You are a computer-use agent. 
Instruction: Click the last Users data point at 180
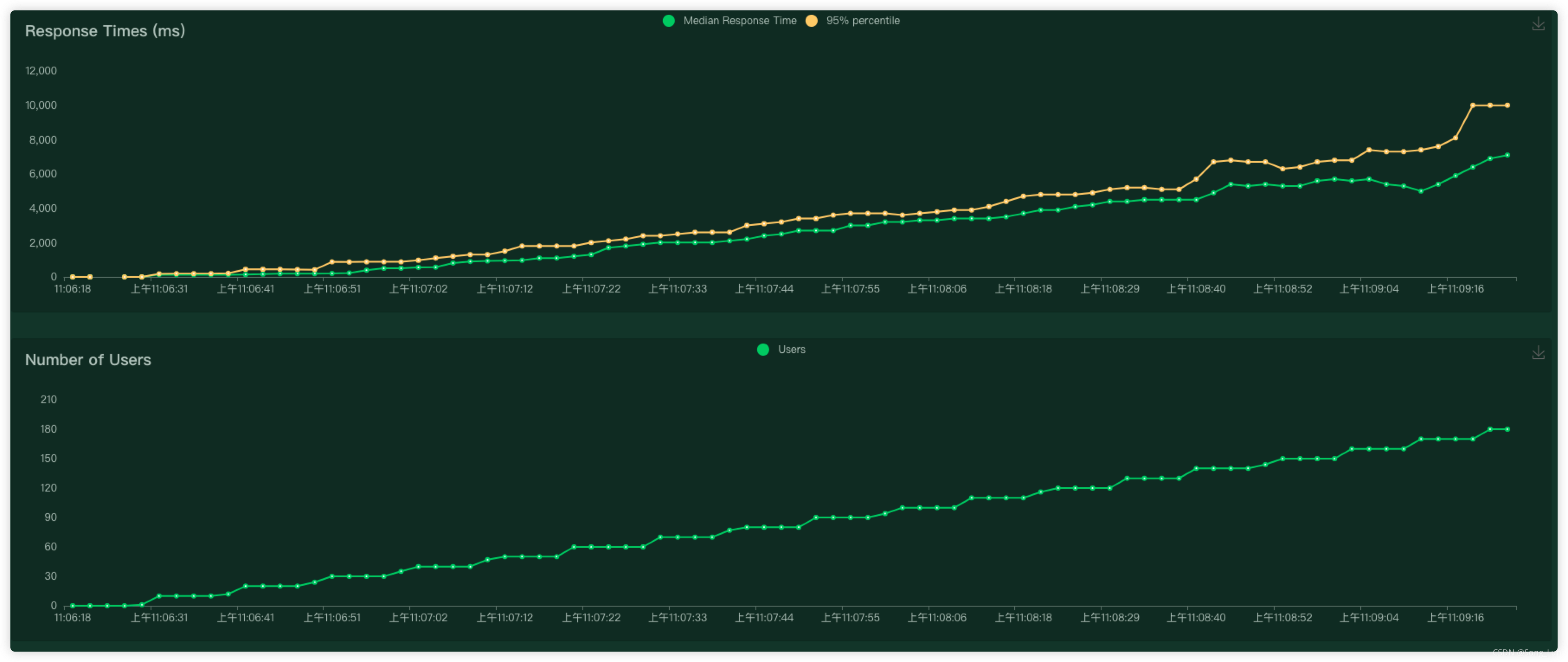pos(1508,430)
